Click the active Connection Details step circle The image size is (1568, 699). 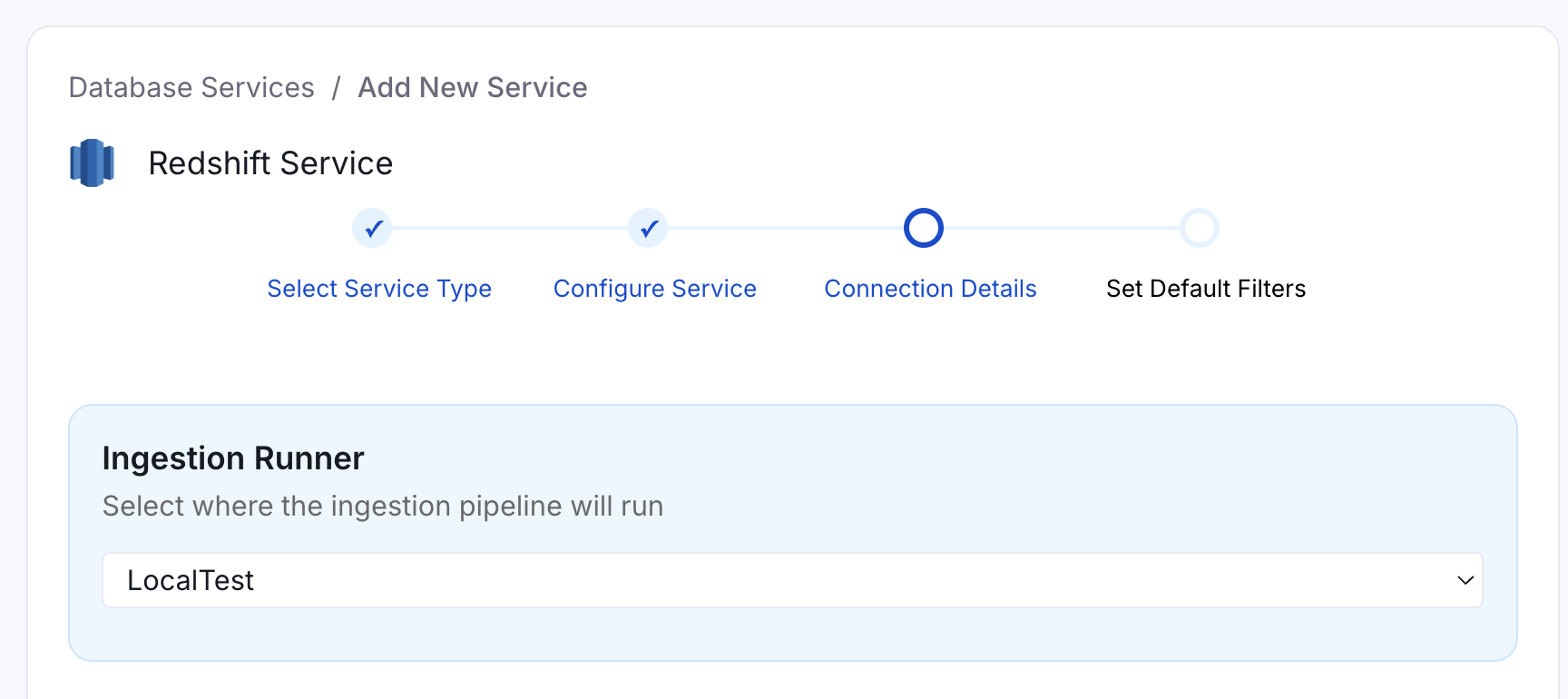click(x=924, y=228)
